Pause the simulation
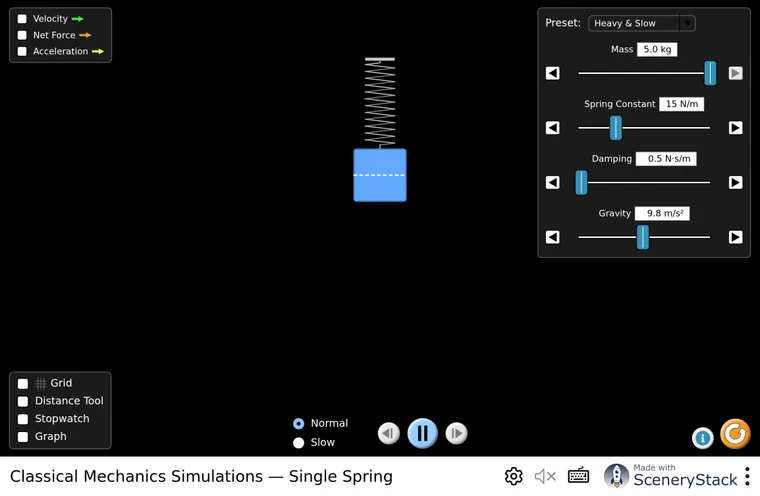 pos(423,433)
